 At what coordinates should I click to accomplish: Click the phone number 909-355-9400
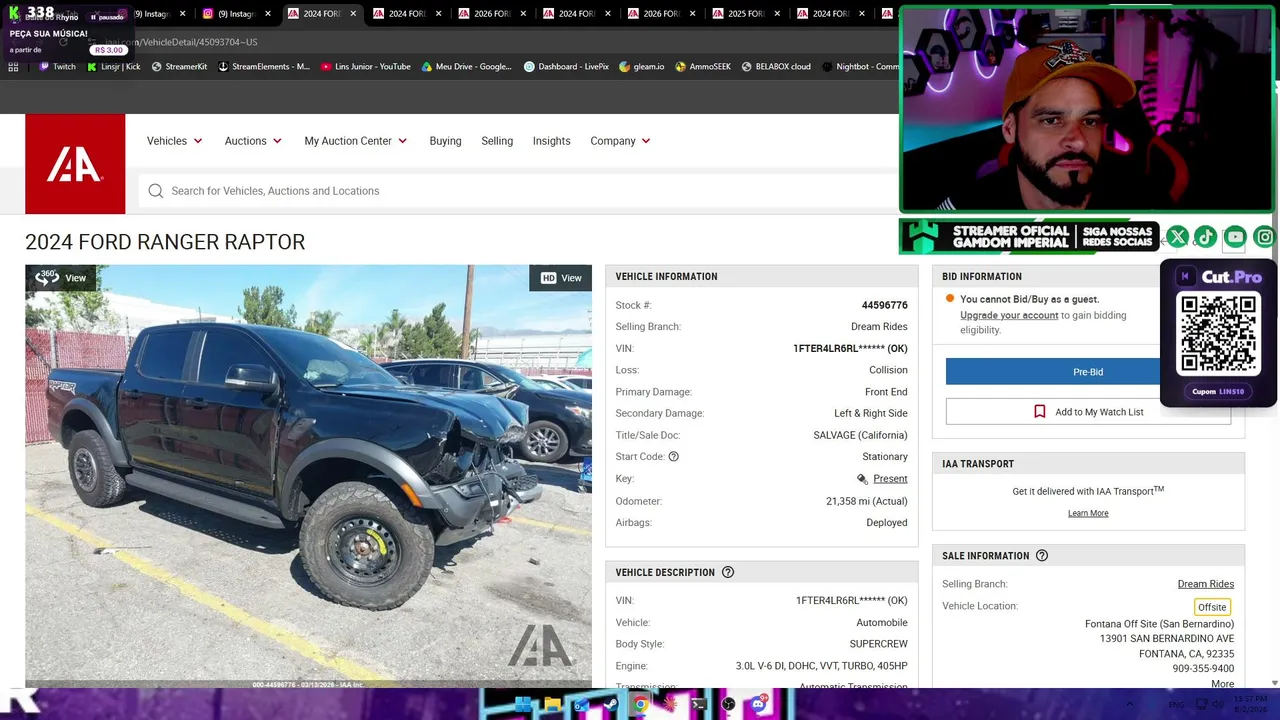[x=1203, y=669]
